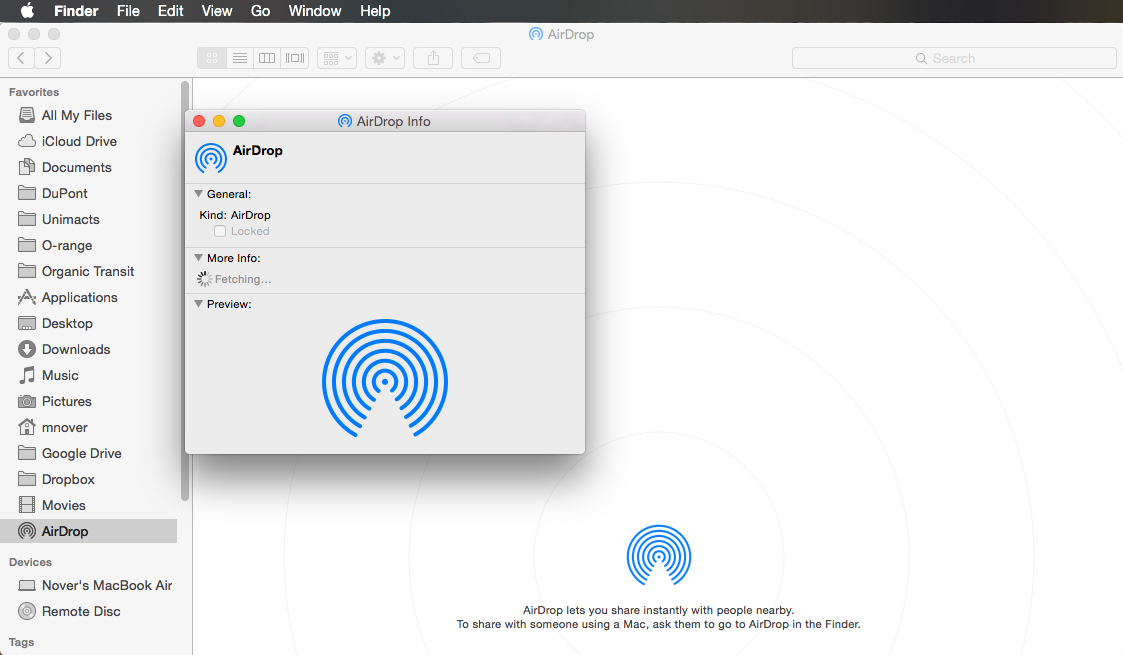Click the 'AirDrop lets you share instantly' text
The height and width of the screenshot is (655, 1123).
(x=658, y=610)
